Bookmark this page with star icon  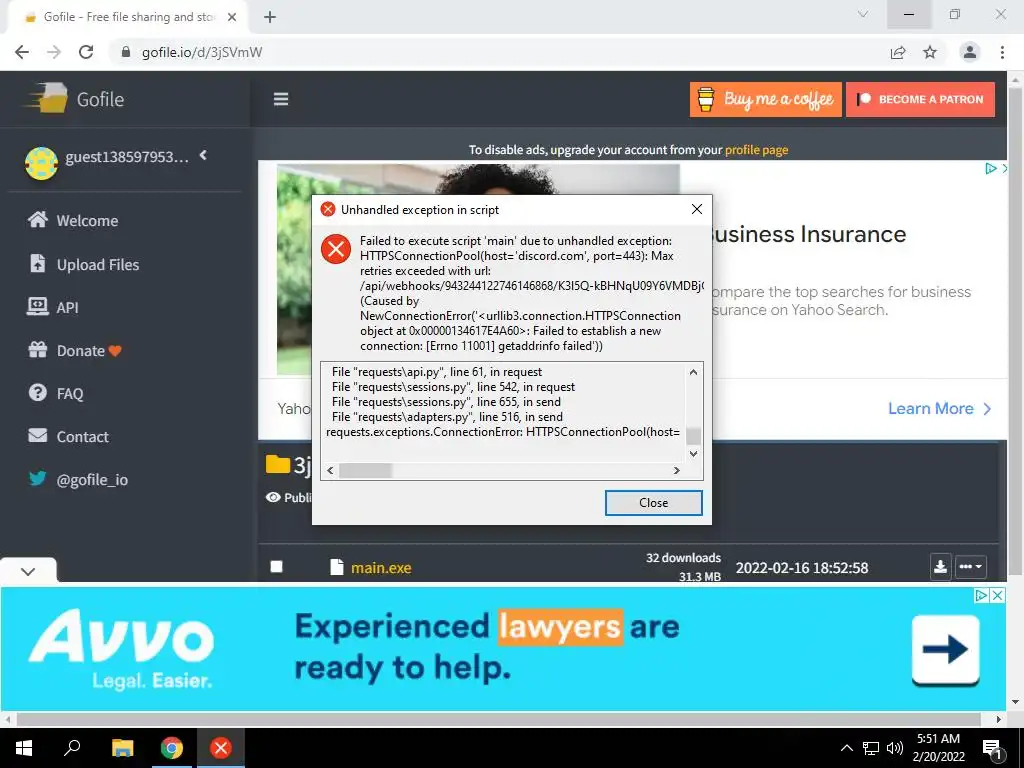[930, 52]
